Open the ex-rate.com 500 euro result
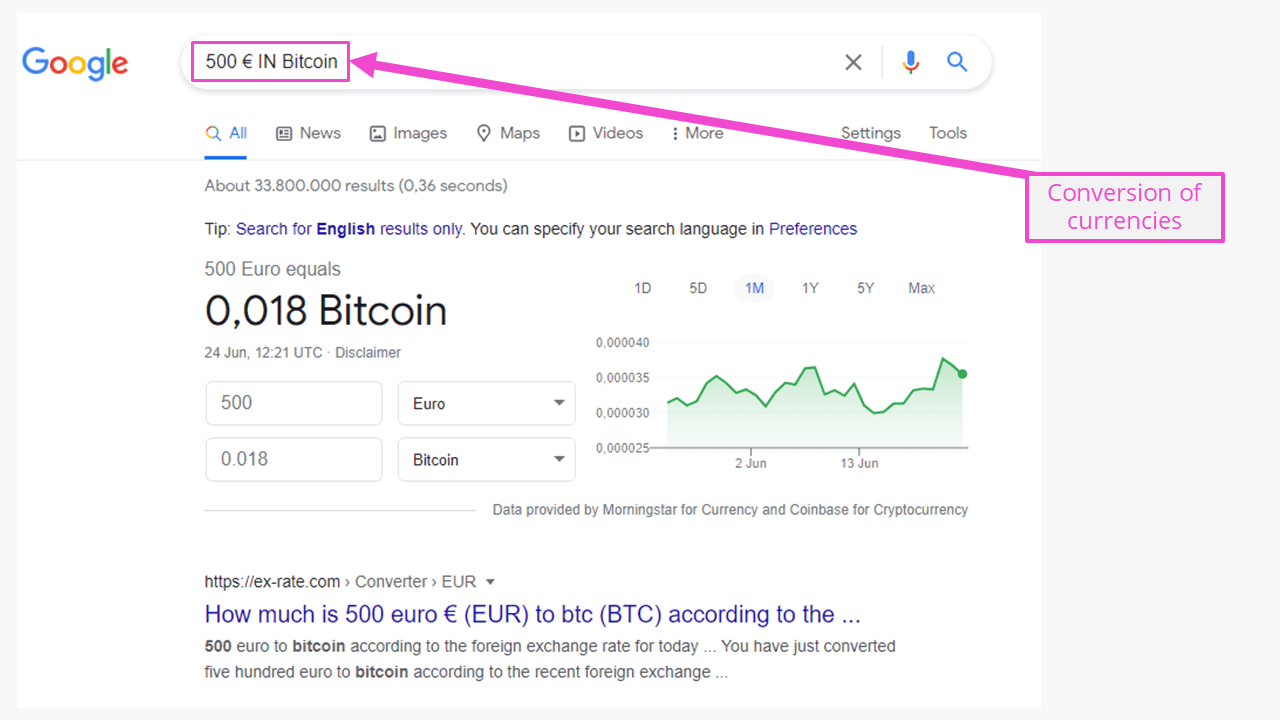Image resolution: width=1280 pixels, height=720 pixels. click(533, 614)
